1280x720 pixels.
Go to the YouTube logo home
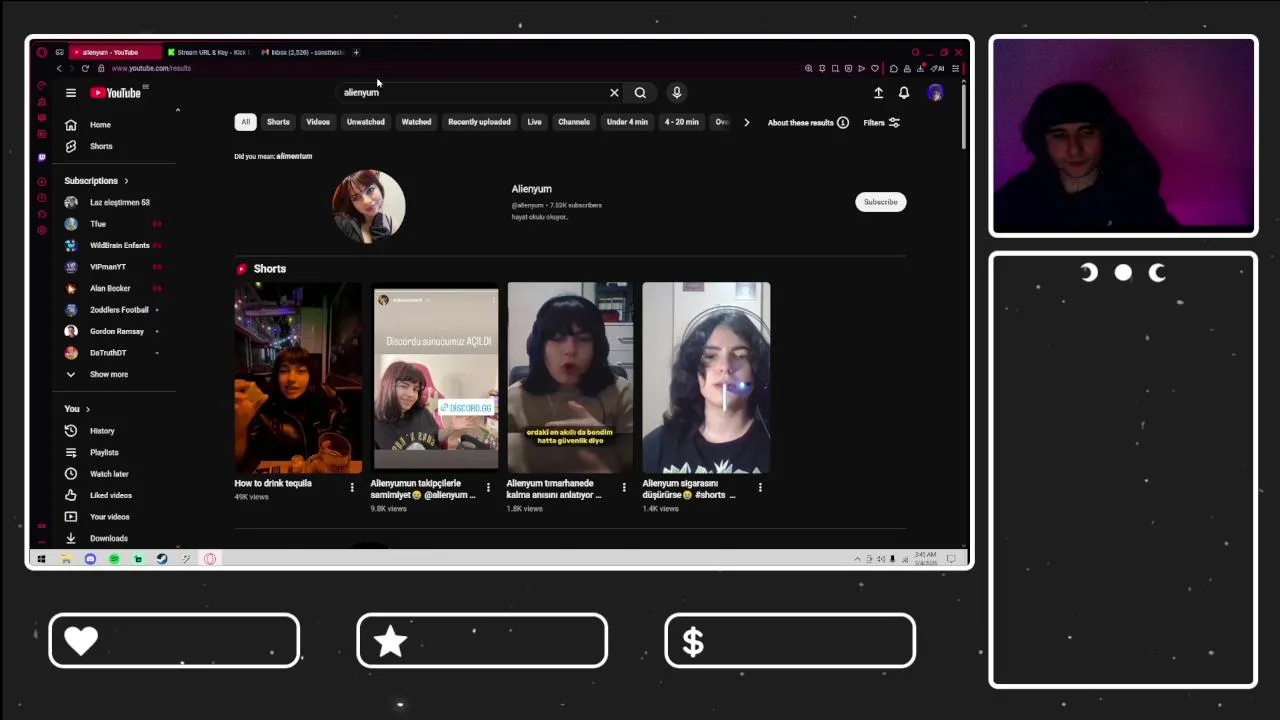[117, 93]
